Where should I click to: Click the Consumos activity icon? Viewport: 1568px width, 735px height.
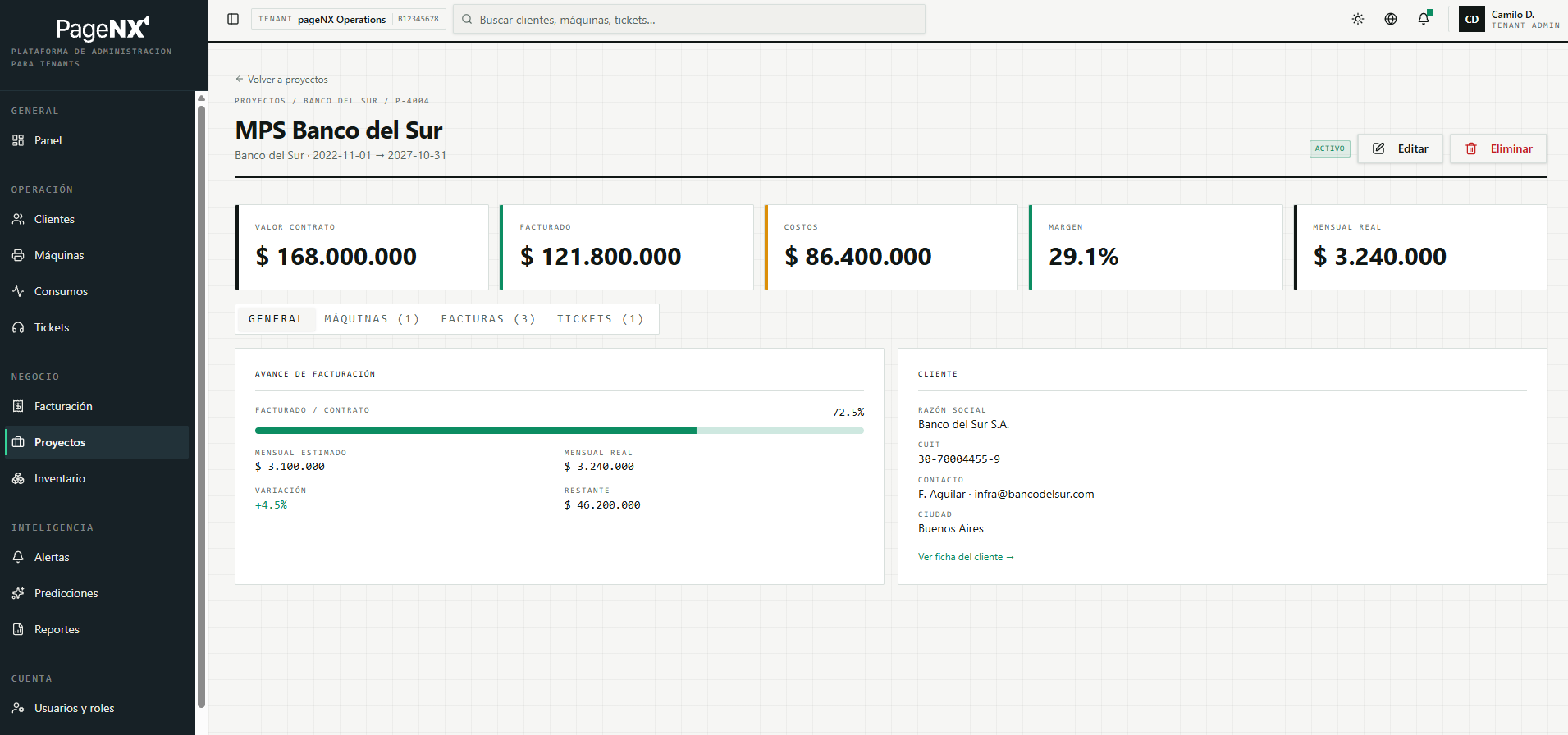tap(18, 291)
